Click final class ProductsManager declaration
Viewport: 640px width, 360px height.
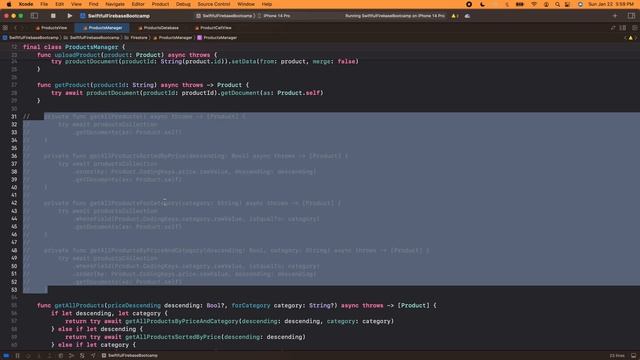[74, 47]
